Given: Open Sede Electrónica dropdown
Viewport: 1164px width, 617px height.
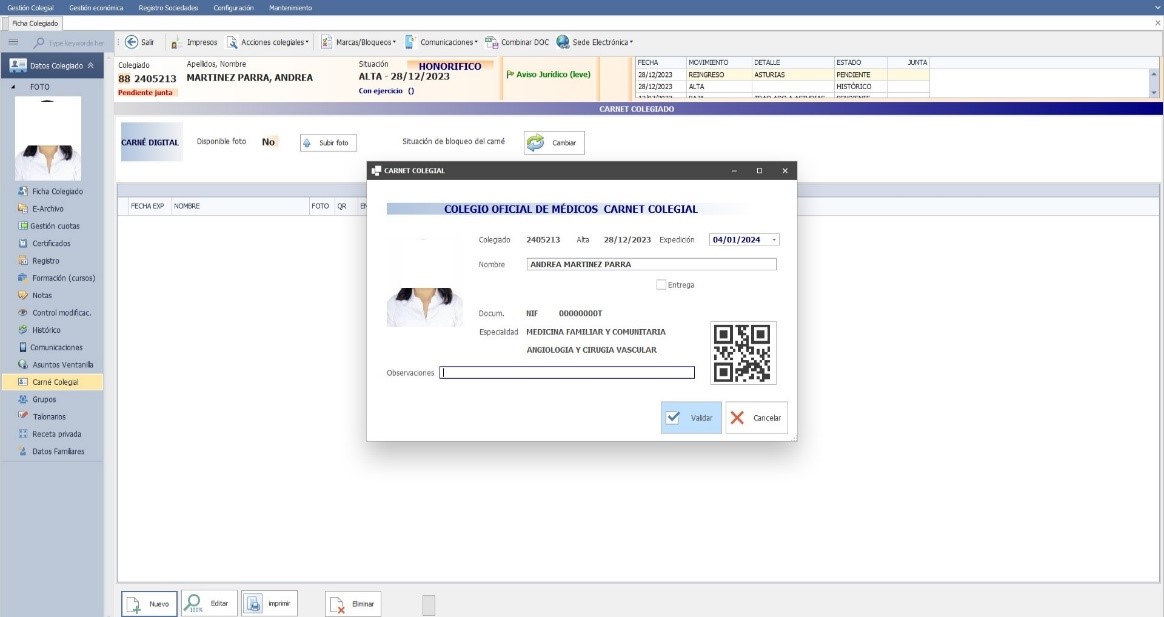Looking at the screenshot, I should (595, 42).
